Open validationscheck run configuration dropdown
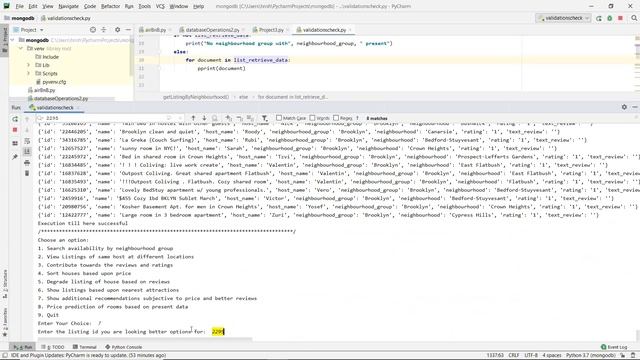Viewport: 640px width, 360px height. (x=564, y=18)
